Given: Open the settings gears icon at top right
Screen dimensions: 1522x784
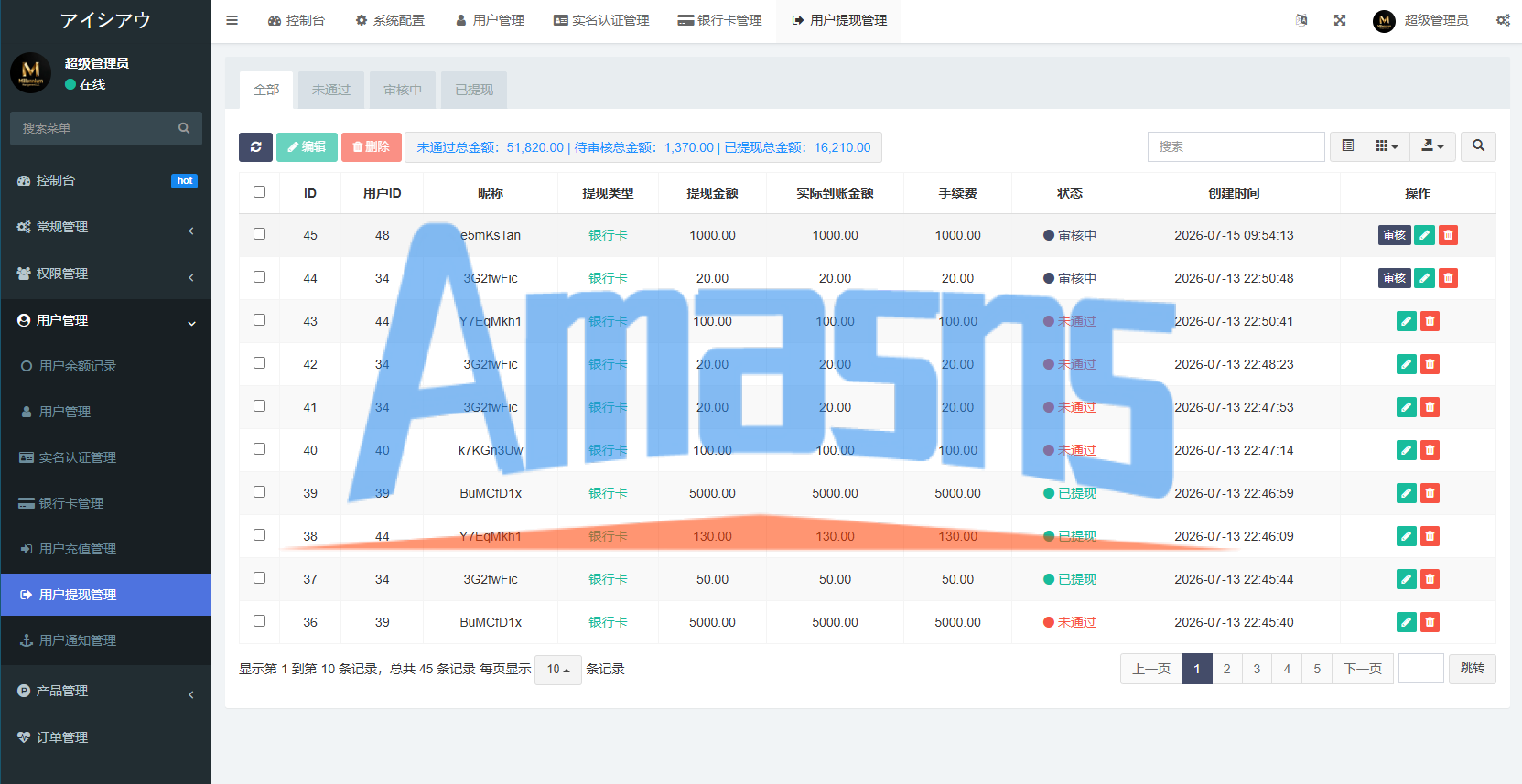Looking at the screenshot, I should coord(1503,20).
